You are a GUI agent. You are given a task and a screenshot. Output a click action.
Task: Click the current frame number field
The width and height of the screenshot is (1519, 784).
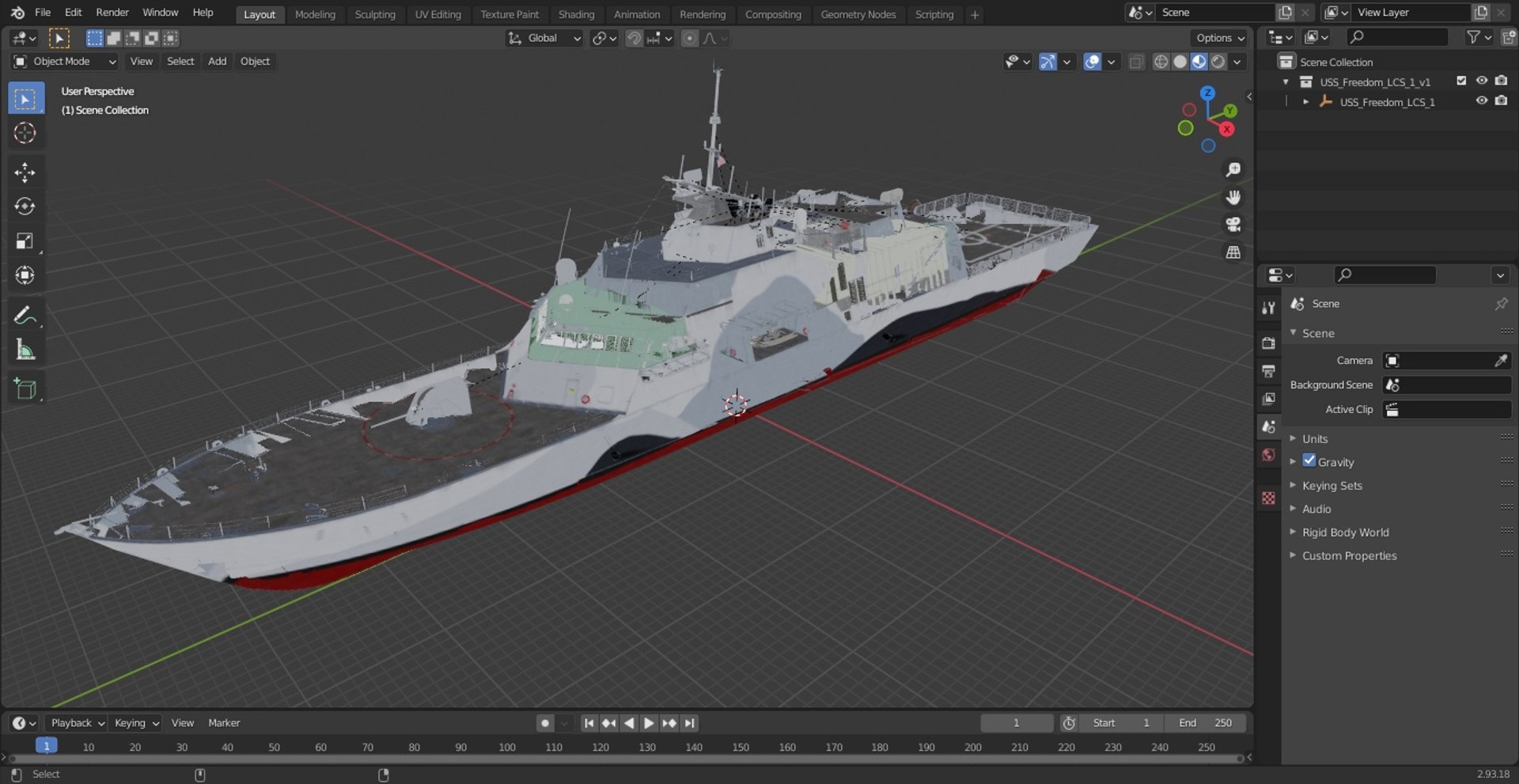pyautogui.click(x=1017, y=723)
